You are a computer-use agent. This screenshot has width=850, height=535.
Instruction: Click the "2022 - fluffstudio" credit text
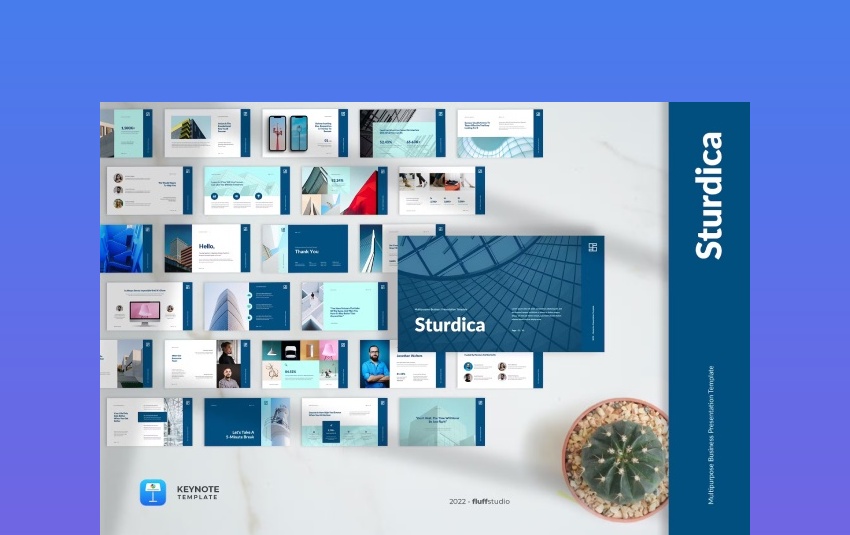click(479, 501)
